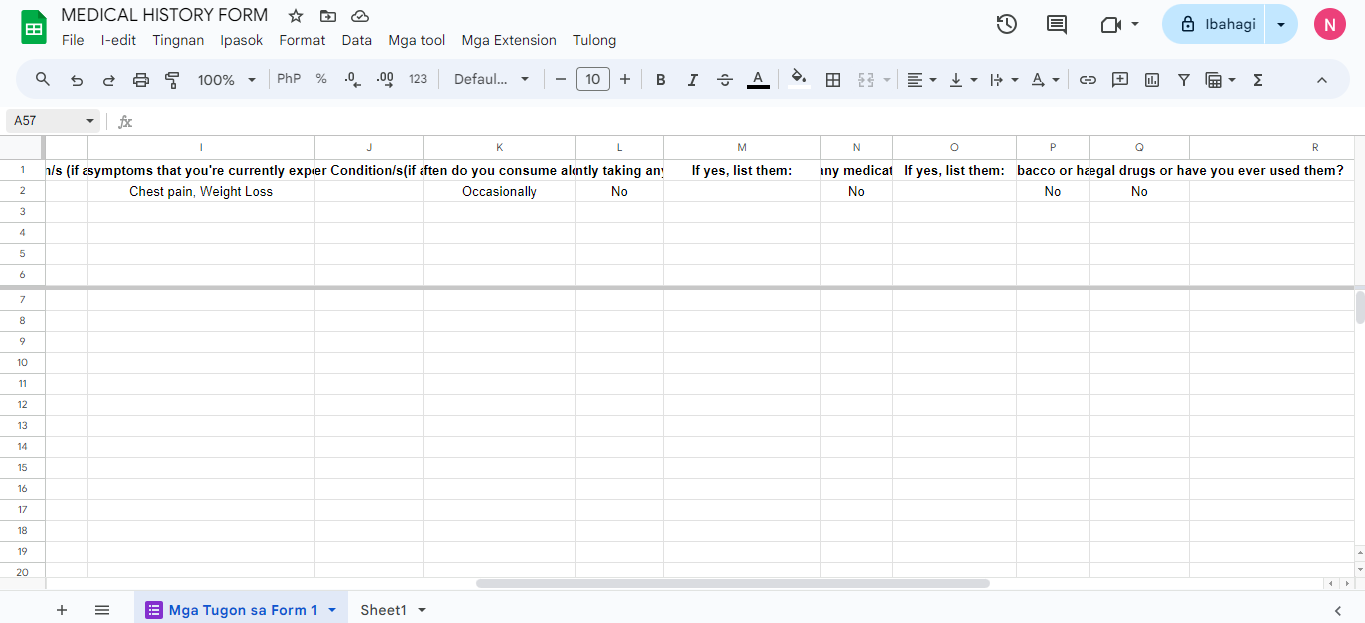
Task: Open the Tingnan menu
Action: (178, 40)
